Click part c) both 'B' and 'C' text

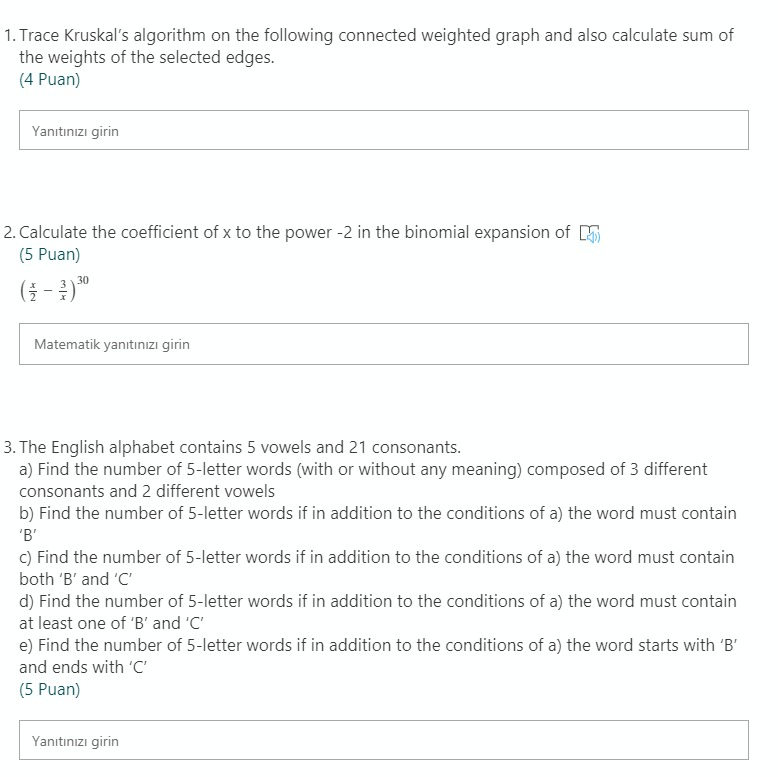[x=377, y=568]
